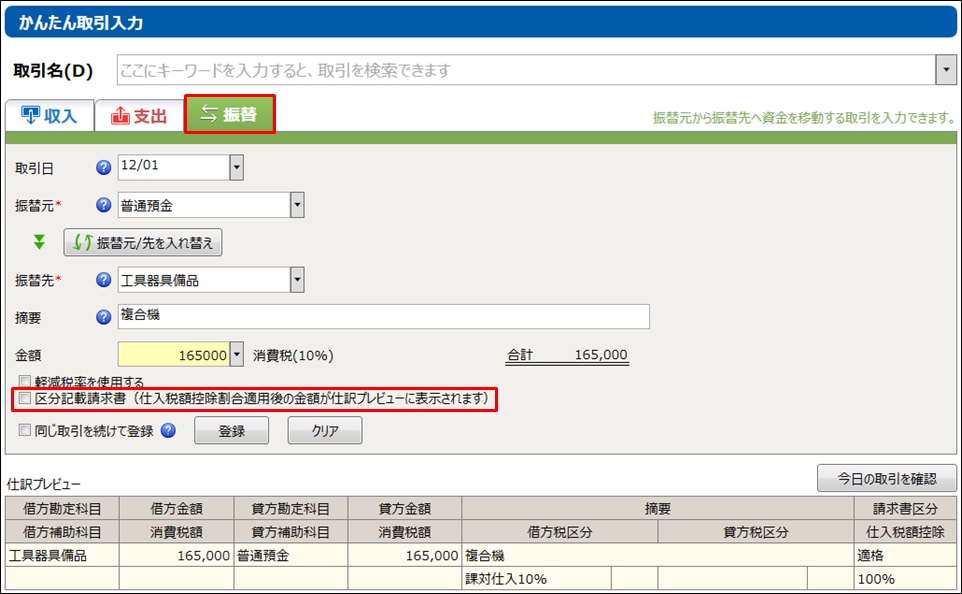Select the 振替 tab
The width and height of the screenshot is (962, 594).
(x=229, y=114)
